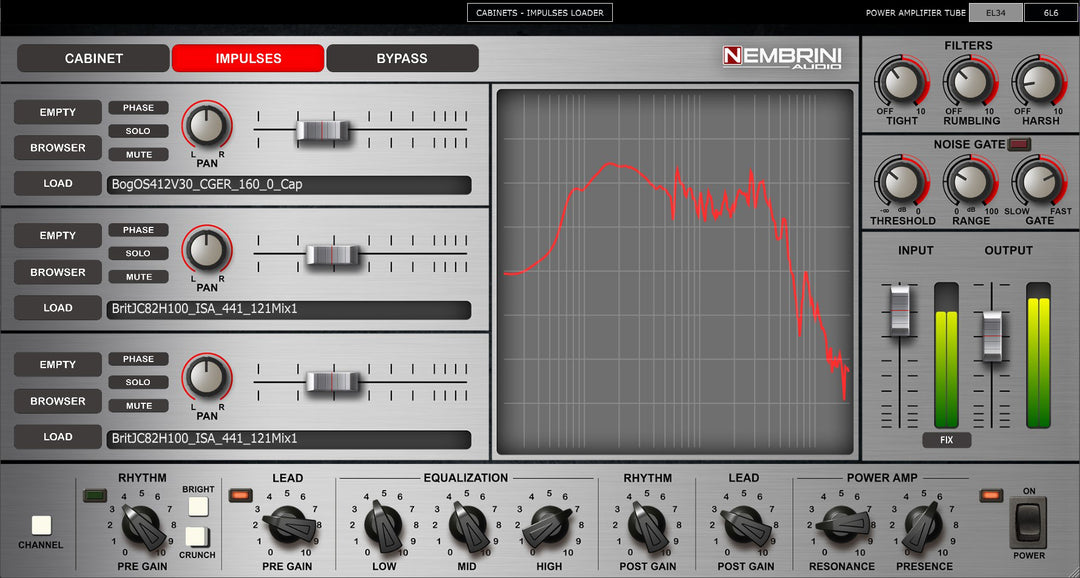Select the 6L6 power amplifier tube
1080x578 pixels.
coord(1050,12)
